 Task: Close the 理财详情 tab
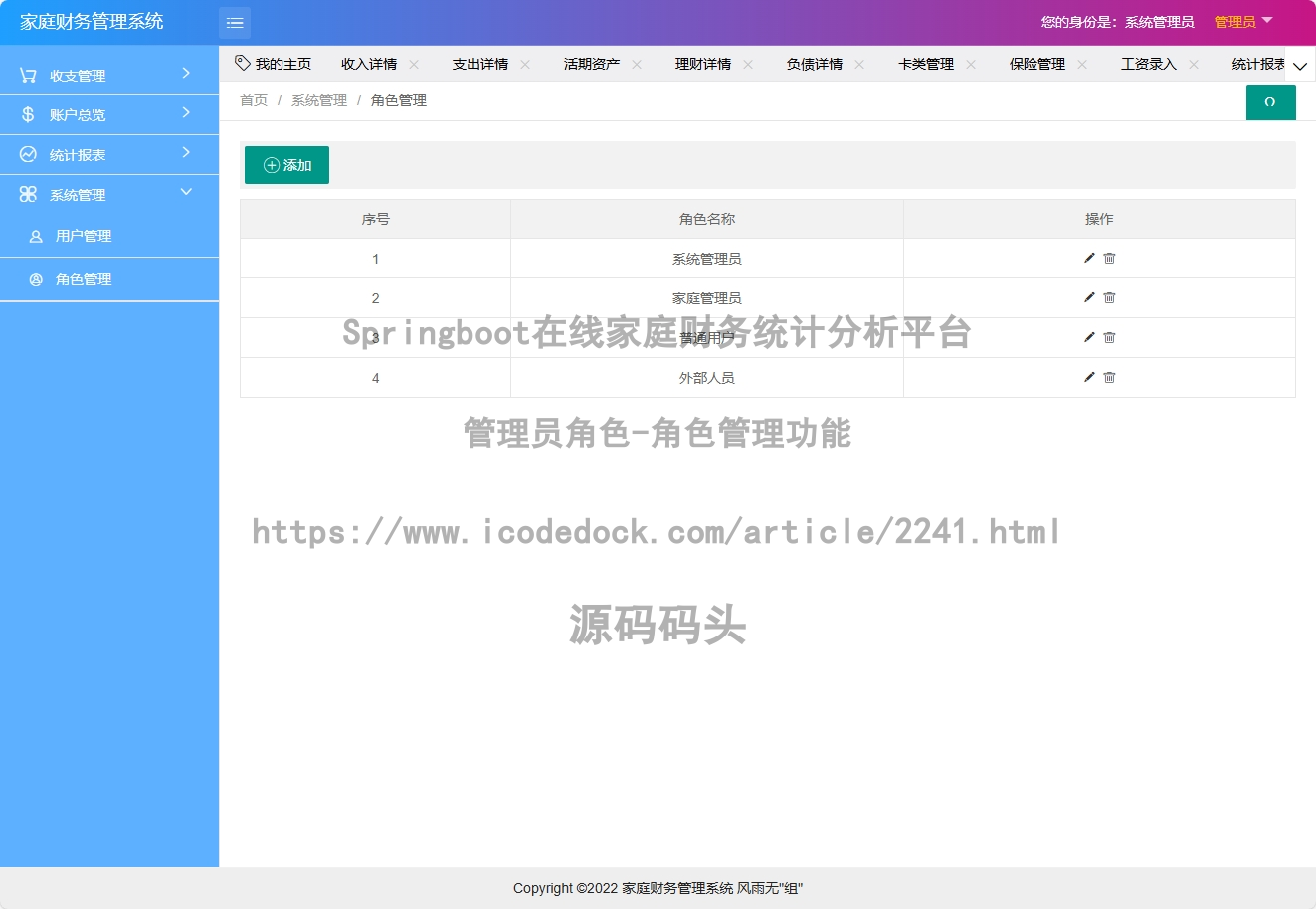(748, 64)
